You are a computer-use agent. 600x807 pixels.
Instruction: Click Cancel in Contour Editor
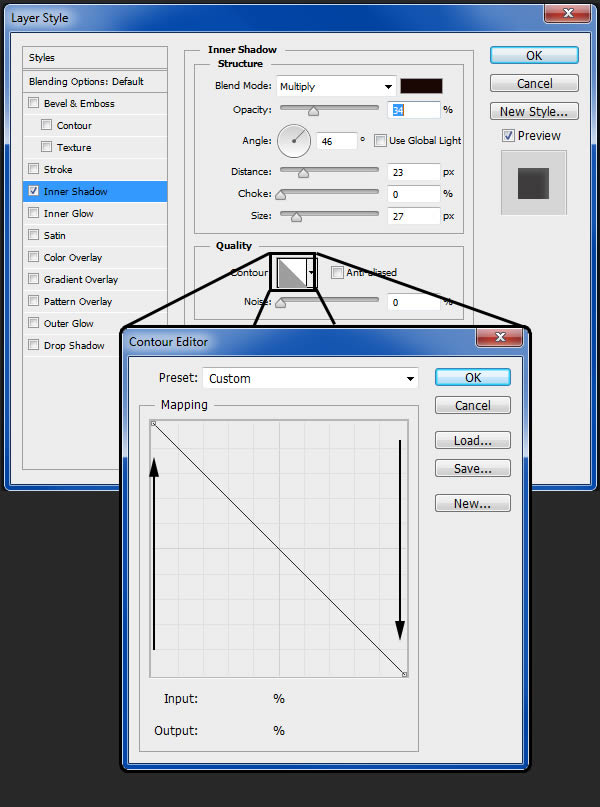473,405
